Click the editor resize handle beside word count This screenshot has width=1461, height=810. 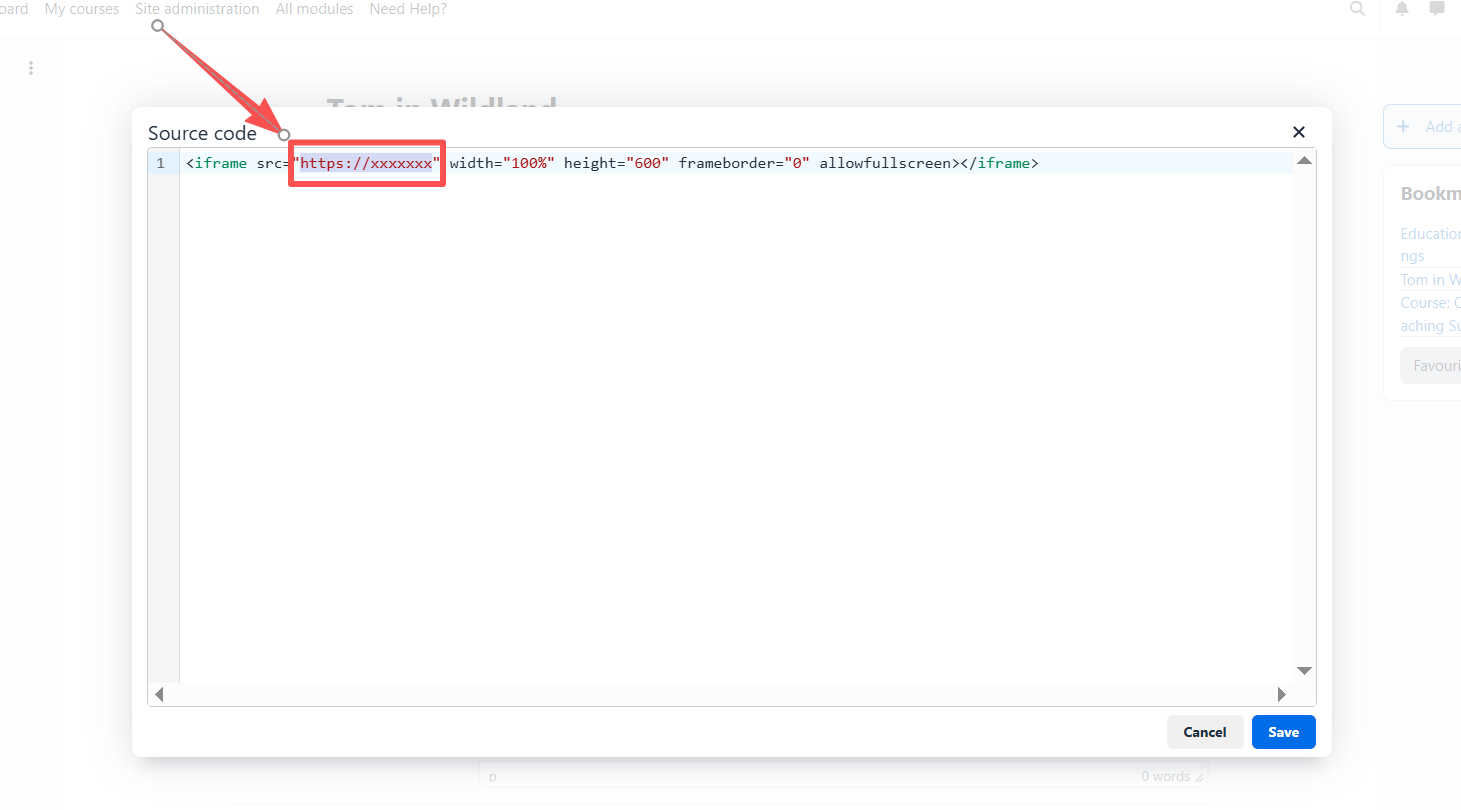(x=1199, y=777)
